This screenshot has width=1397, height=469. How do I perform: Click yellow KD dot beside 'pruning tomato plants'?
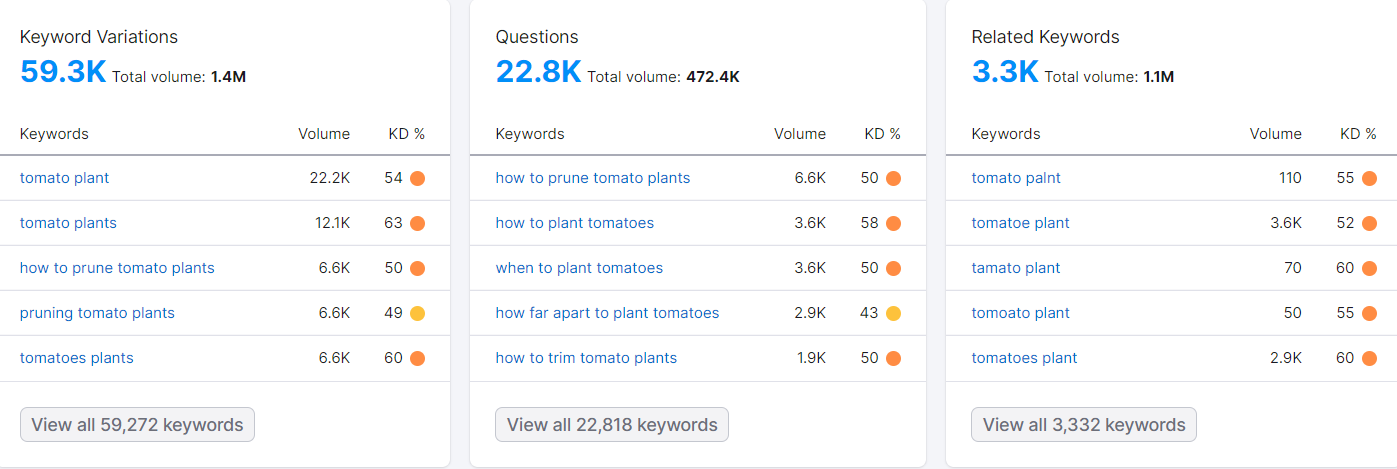click(x=417, y=314)
